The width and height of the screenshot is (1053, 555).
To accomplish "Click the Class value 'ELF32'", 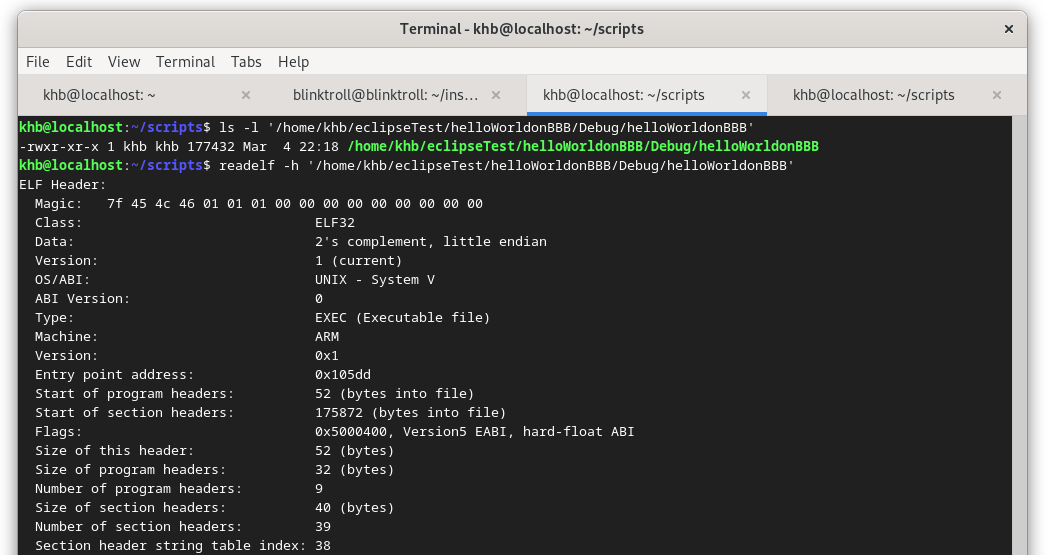I will (x=334, y=222).
